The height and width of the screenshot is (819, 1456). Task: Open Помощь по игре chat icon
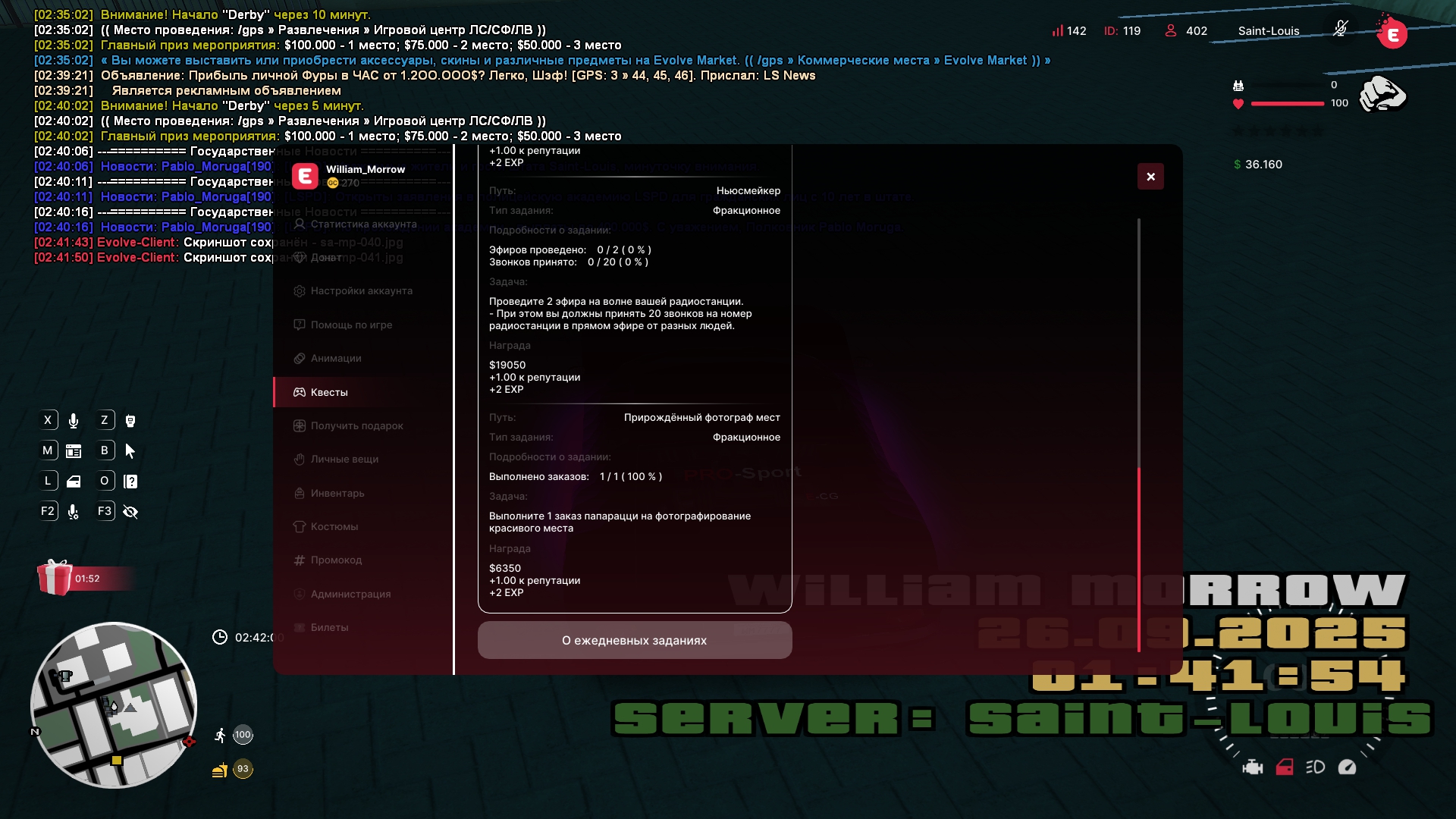pos(300,325)
